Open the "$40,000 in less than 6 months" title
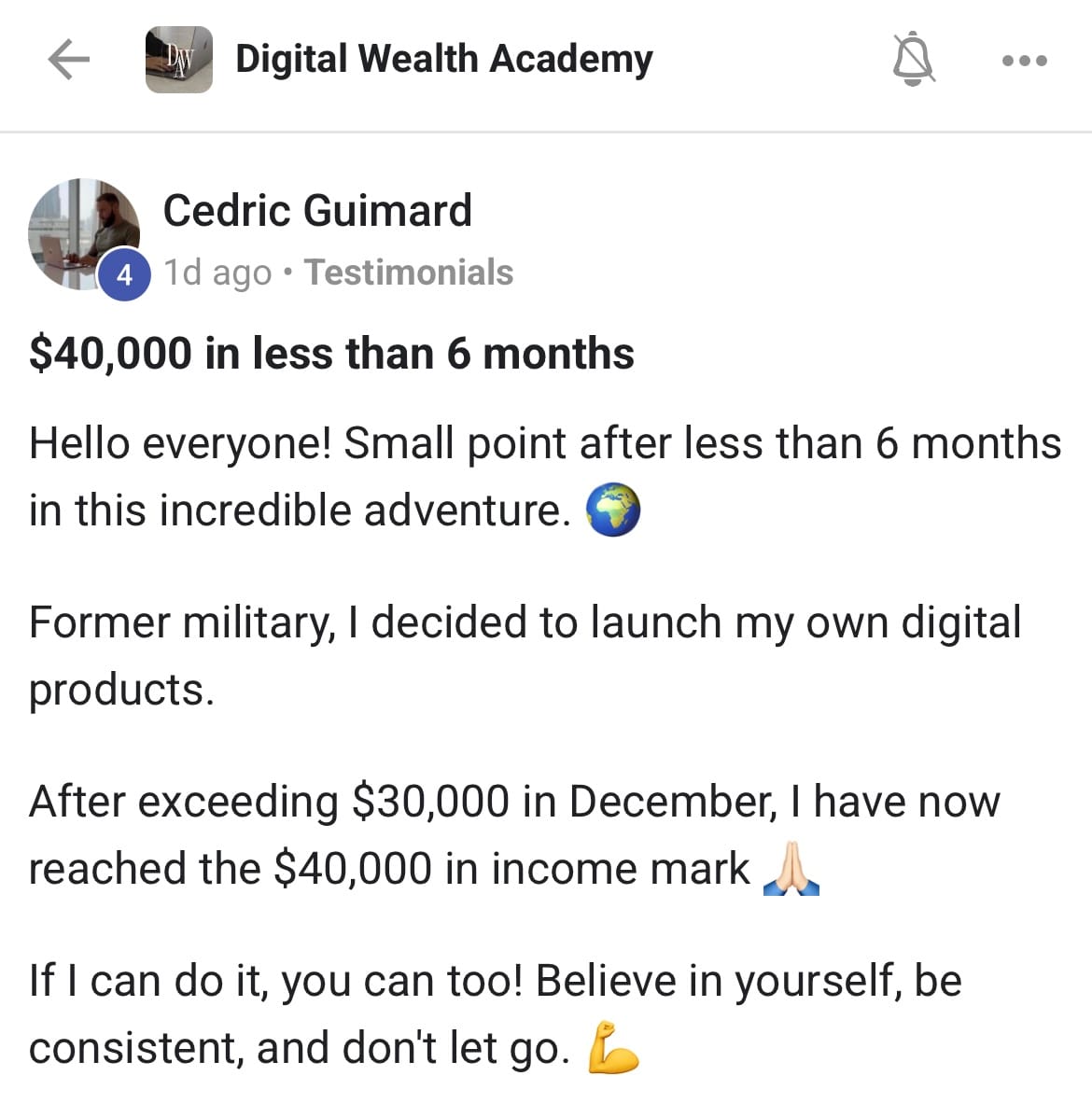This screenshot has height=1118, width=1092. (x=331, y=354)
